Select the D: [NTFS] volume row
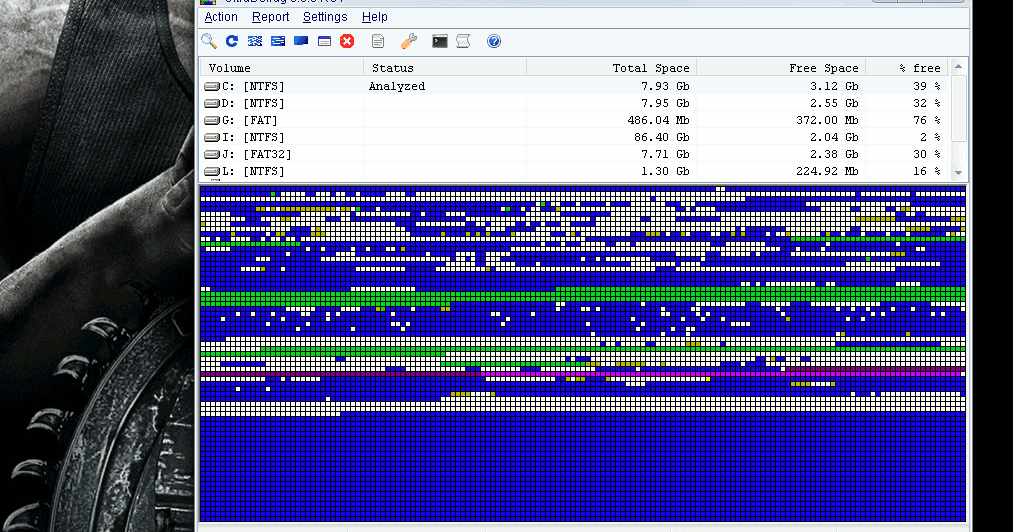Screen dimensions: 1013x532 575,103
